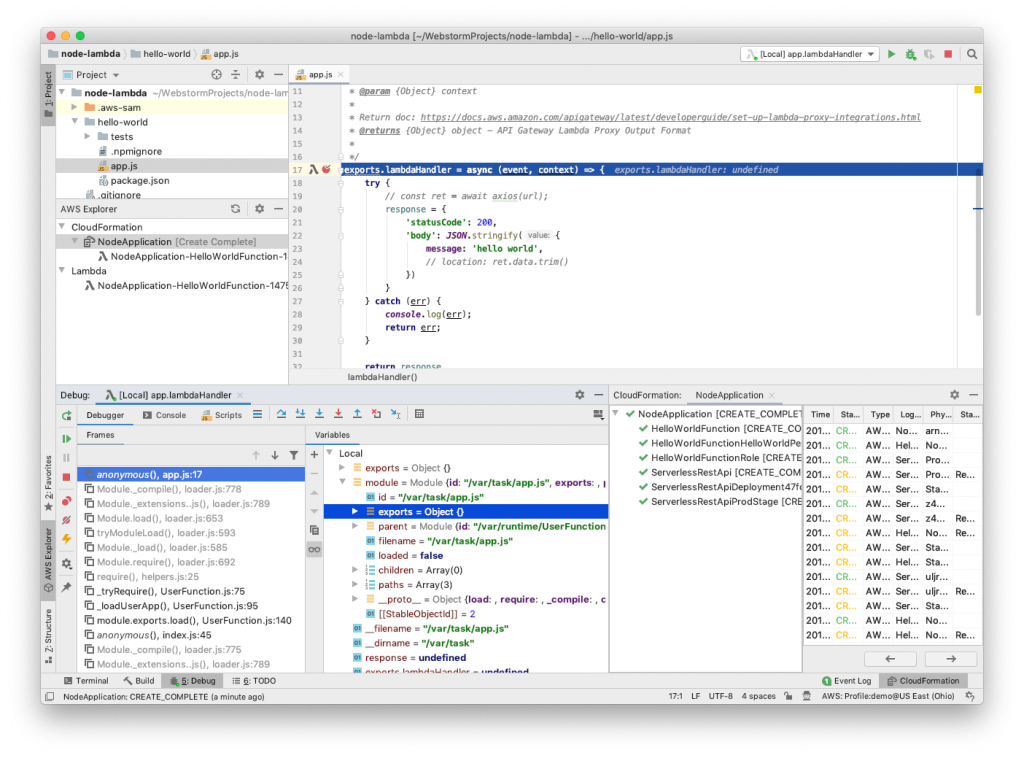The width and height of the screenshot is (1024, 758).
Task: Switch to the Console tab
Action: [164, 415]
